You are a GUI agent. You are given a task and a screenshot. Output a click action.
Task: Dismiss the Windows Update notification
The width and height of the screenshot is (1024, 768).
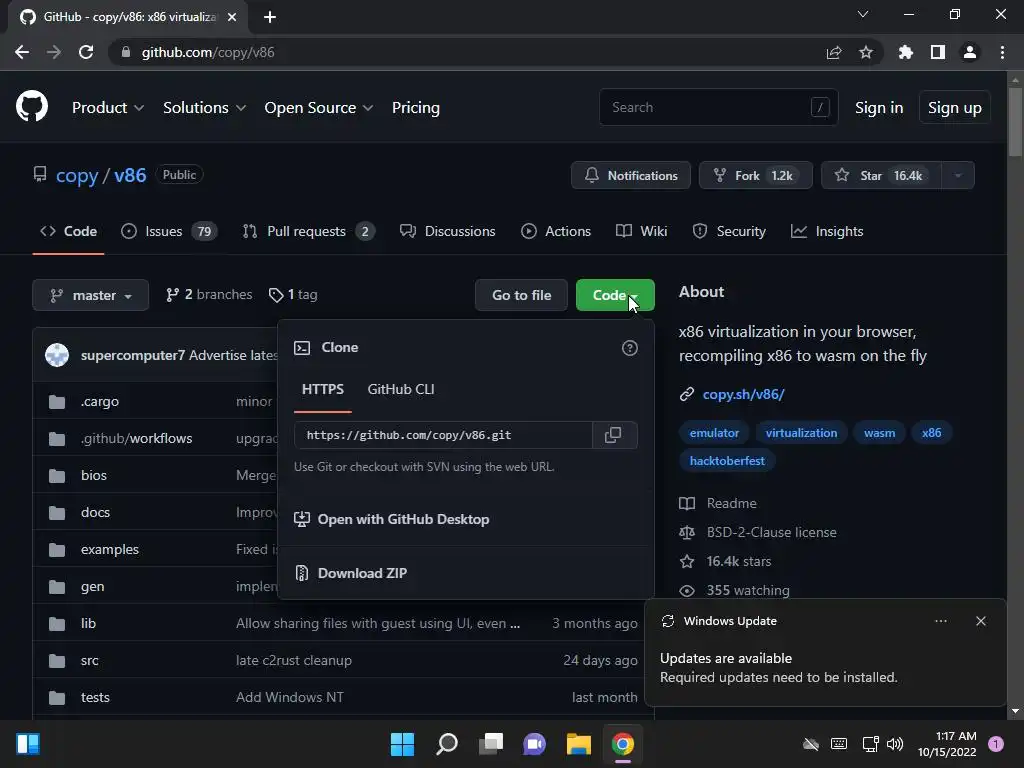[981, 621]
